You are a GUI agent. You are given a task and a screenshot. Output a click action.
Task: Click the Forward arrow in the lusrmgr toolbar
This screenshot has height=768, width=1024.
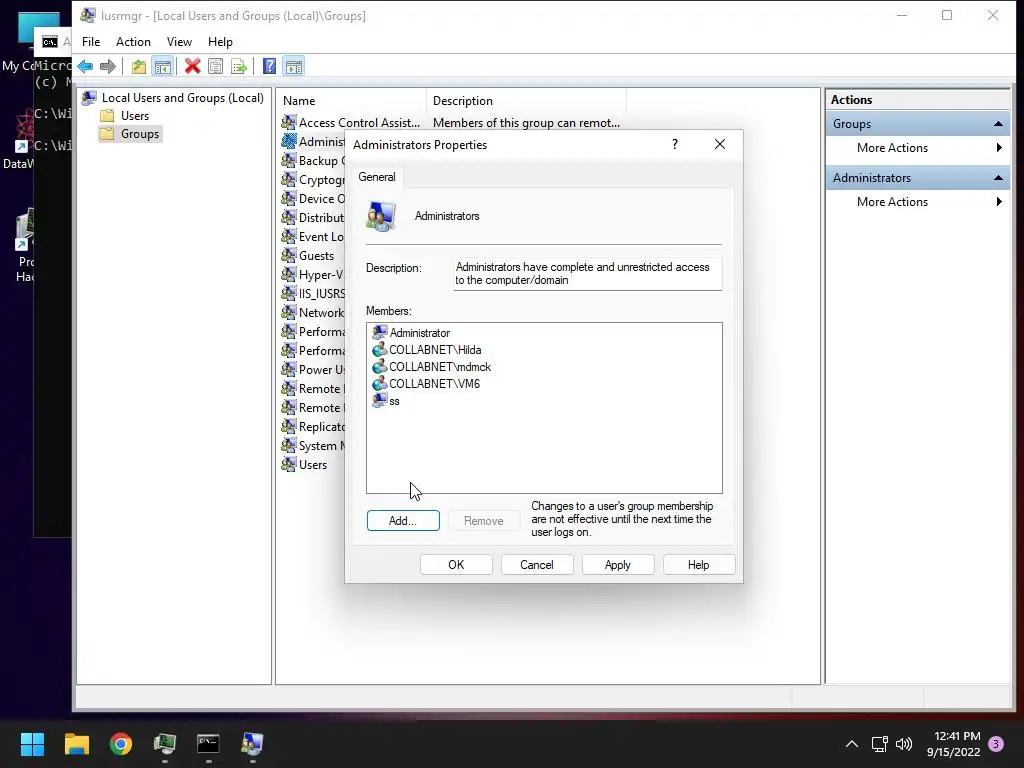point(108,66)
